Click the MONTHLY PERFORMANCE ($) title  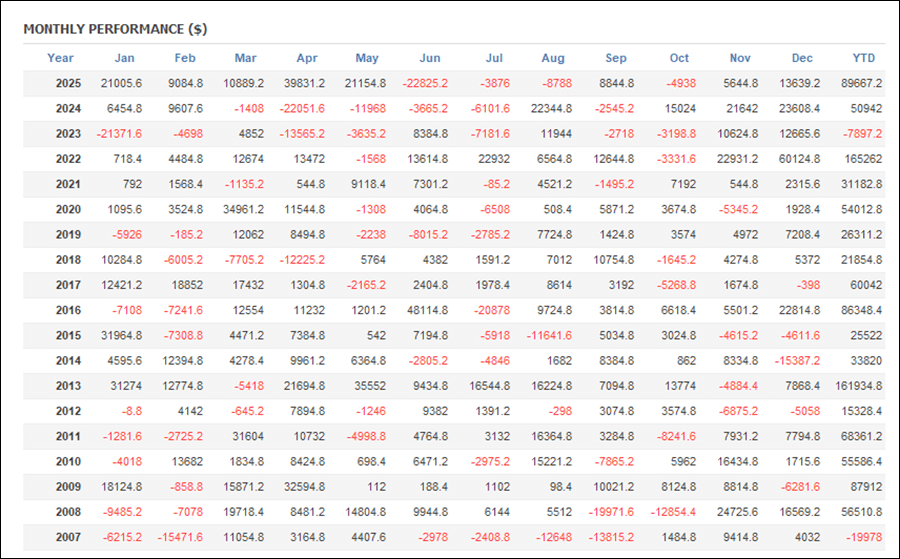click(x=115, y=29)
